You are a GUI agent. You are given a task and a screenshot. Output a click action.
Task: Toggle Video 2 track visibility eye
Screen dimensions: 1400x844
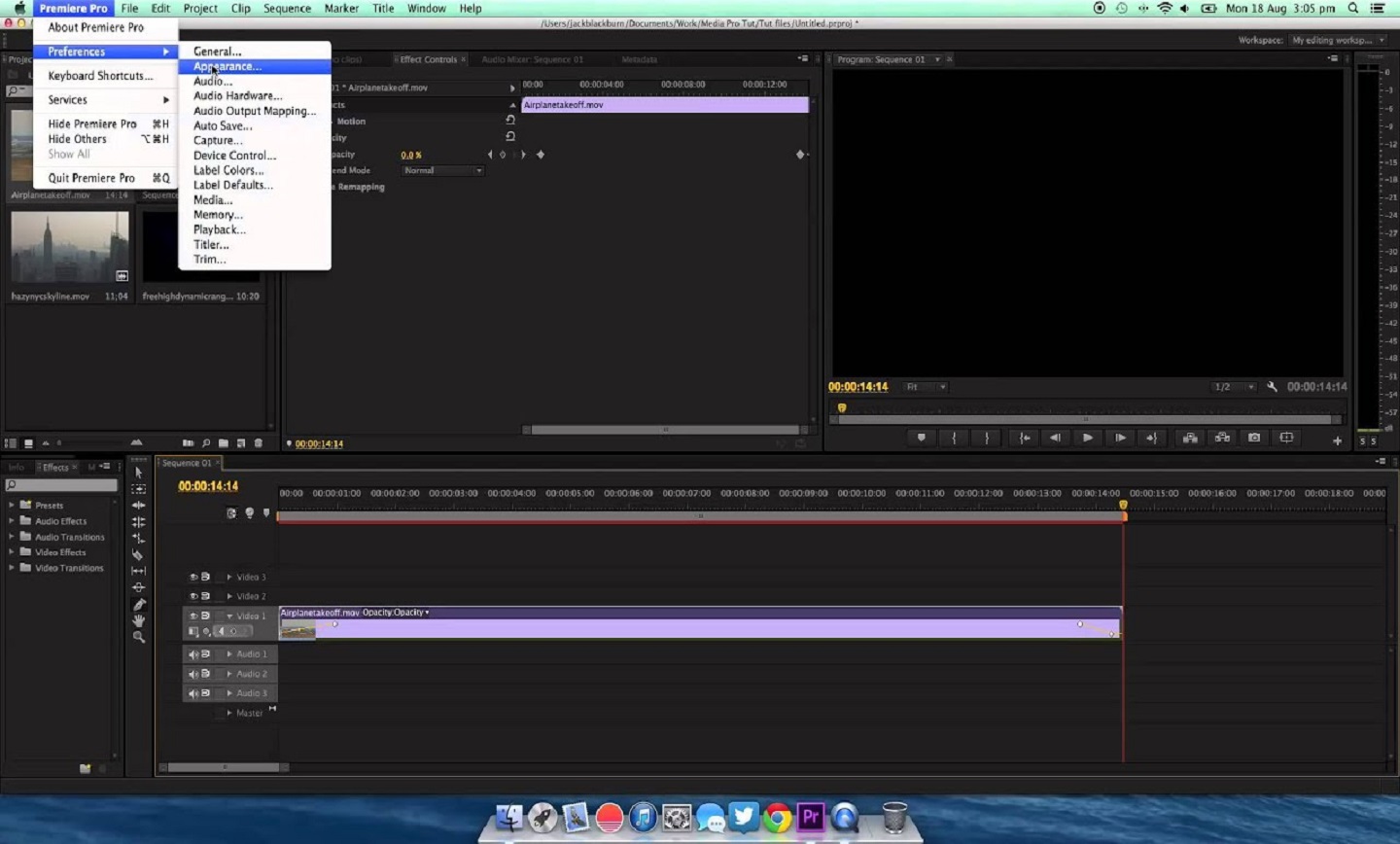193,596
